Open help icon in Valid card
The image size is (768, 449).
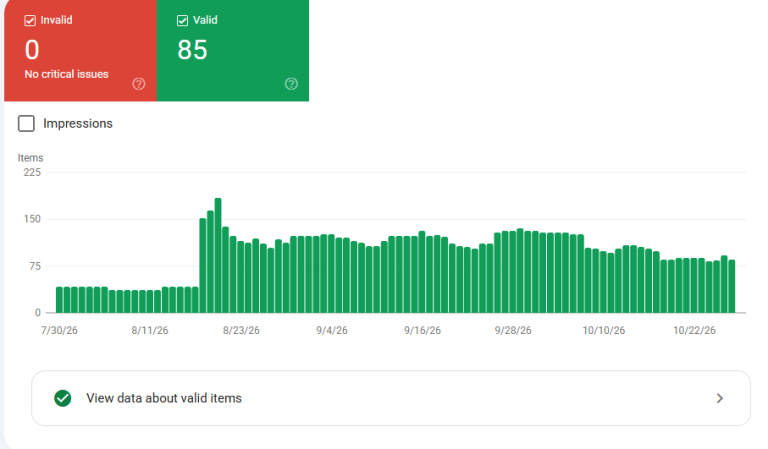[291, 84]
